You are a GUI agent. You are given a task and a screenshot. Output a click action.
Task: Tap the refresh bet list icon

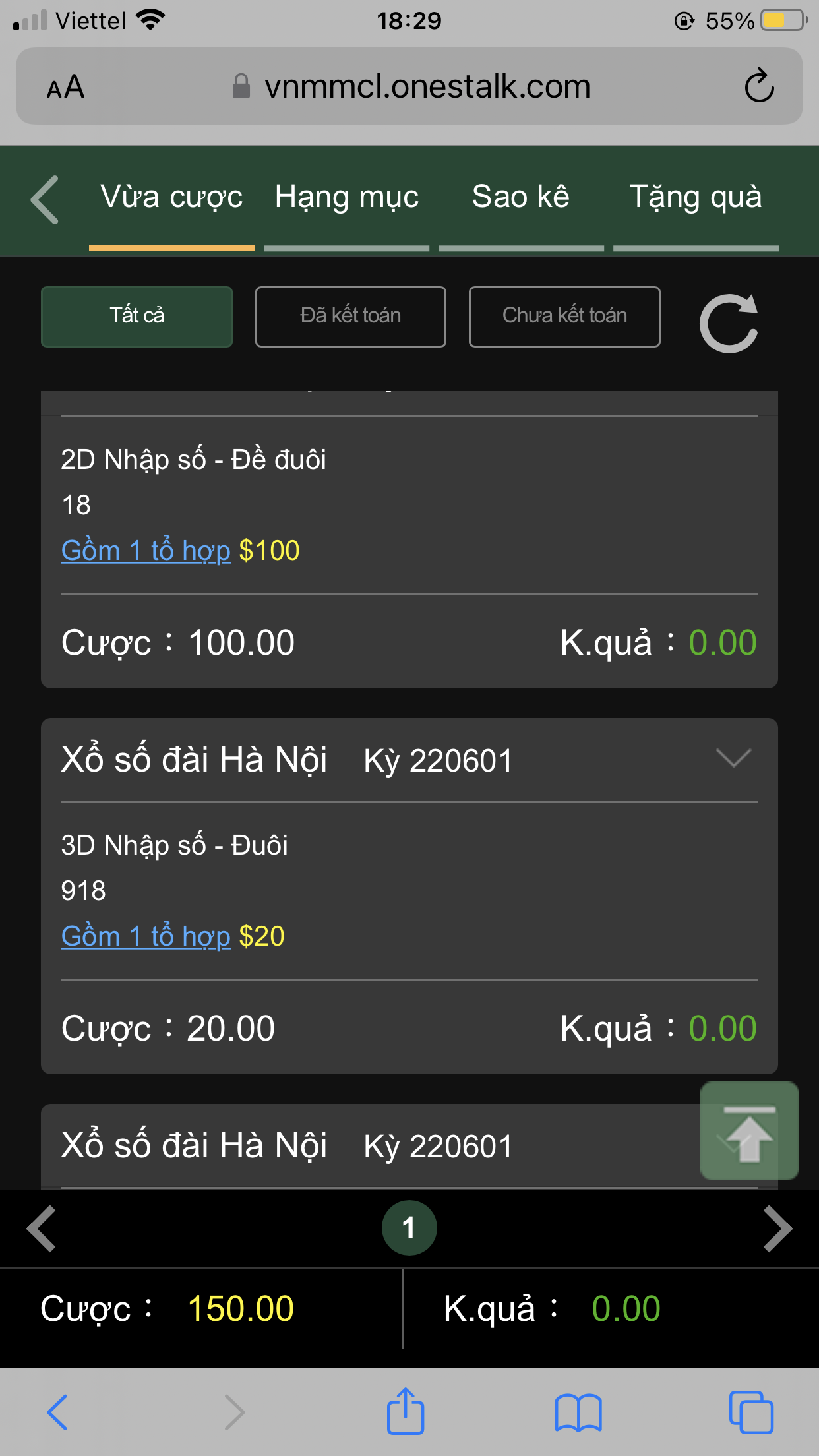pos(729,323)
